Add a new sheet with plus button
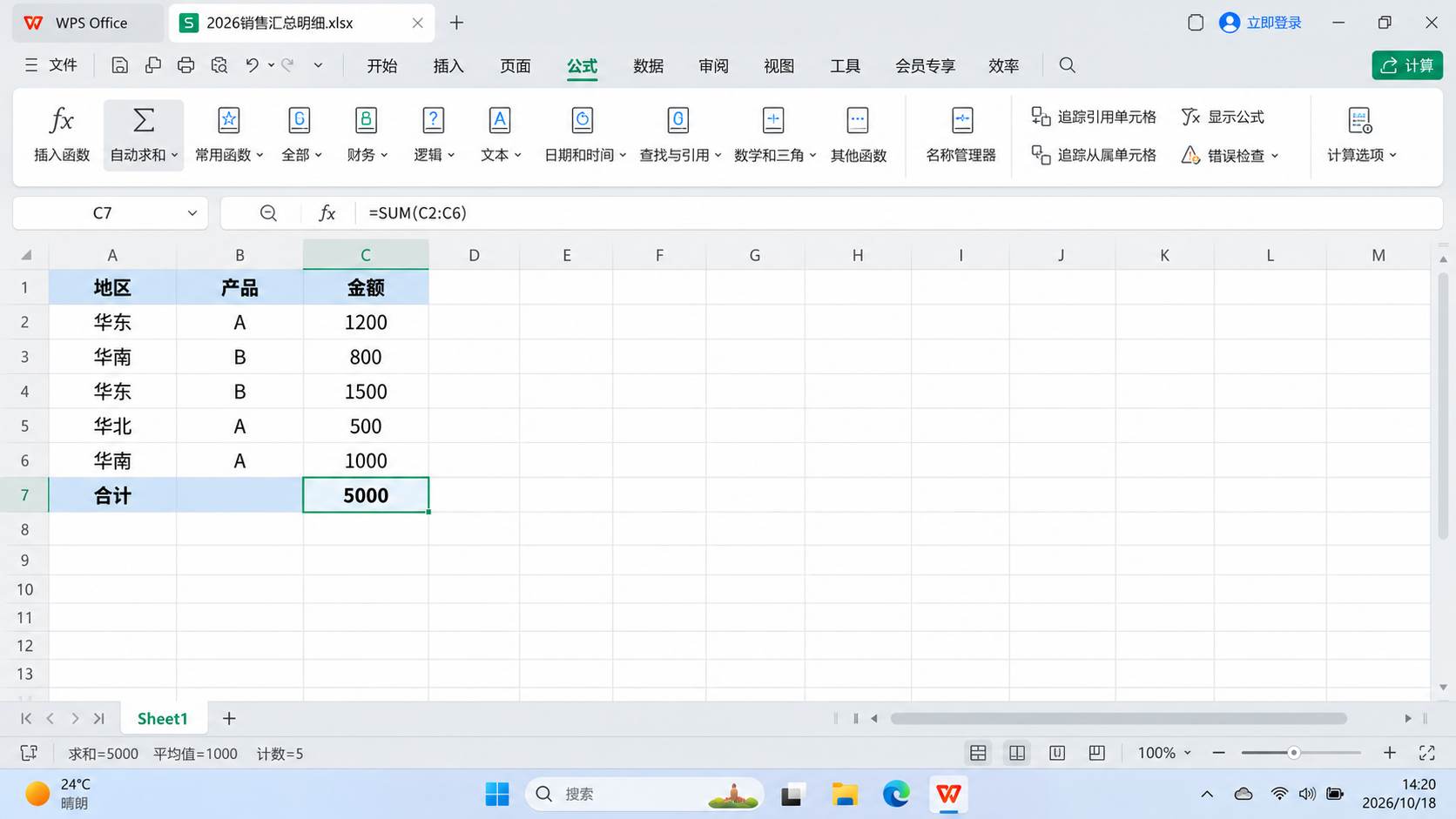Image resolution: width=1456 pixels, height=819 pixels. pos(229,718)
